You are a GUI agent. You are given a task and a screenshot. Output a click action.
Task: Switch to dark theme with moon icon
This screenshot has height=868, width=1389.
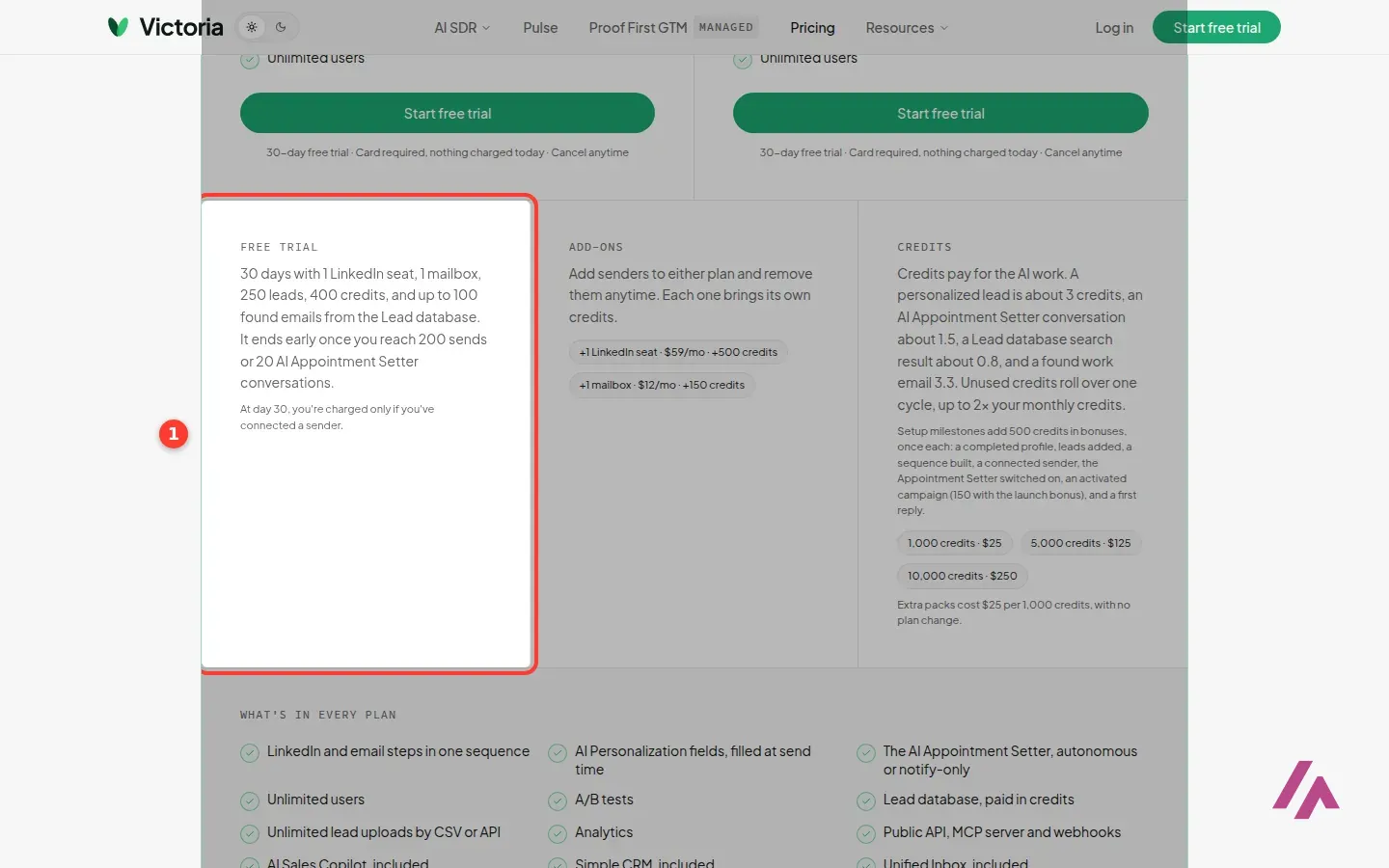pyautogui.click(x=281, y=27)
